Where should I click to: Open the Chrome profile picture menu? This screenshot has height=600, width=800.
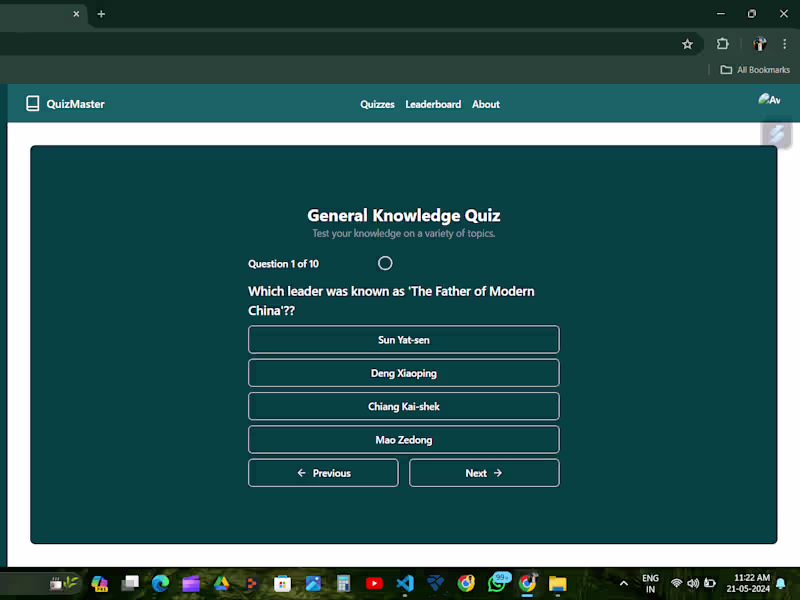tap(759, 44)
